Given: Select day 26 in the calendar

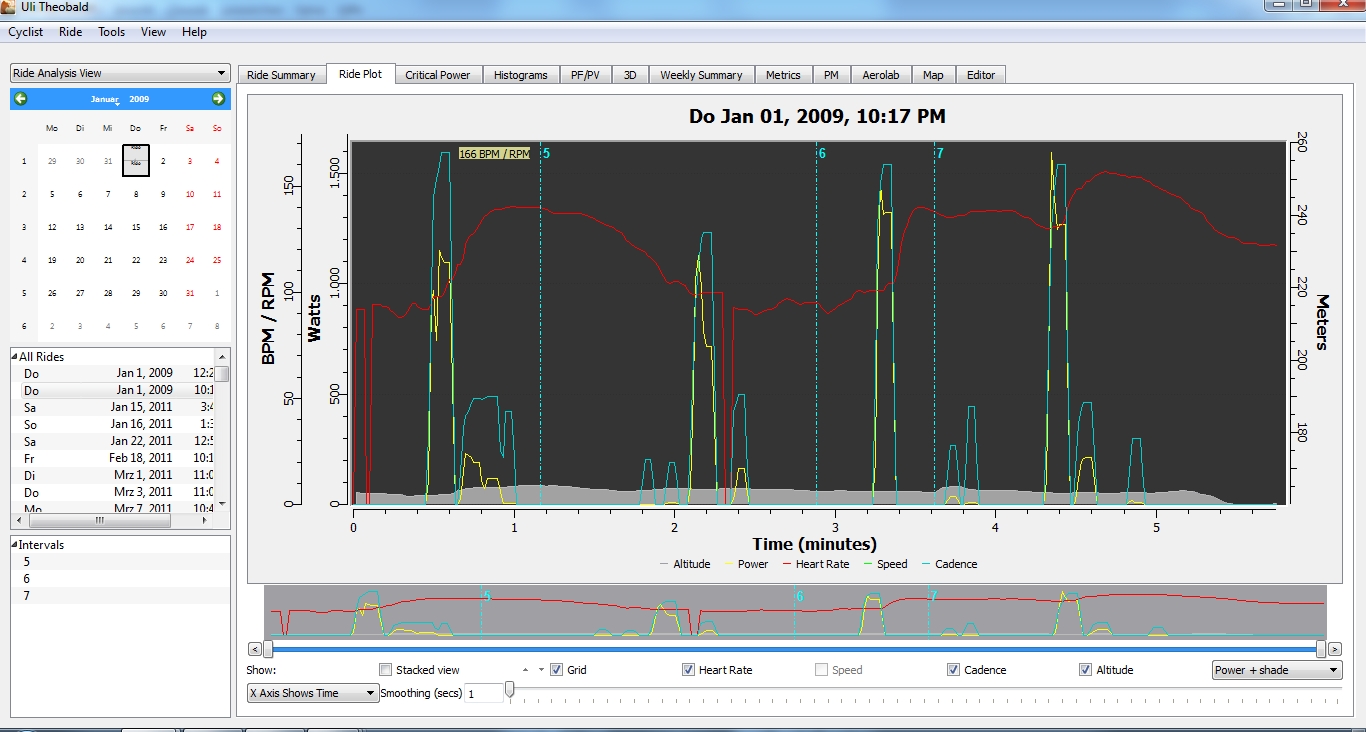Looking at the screenshot, I should pos(52,293).
